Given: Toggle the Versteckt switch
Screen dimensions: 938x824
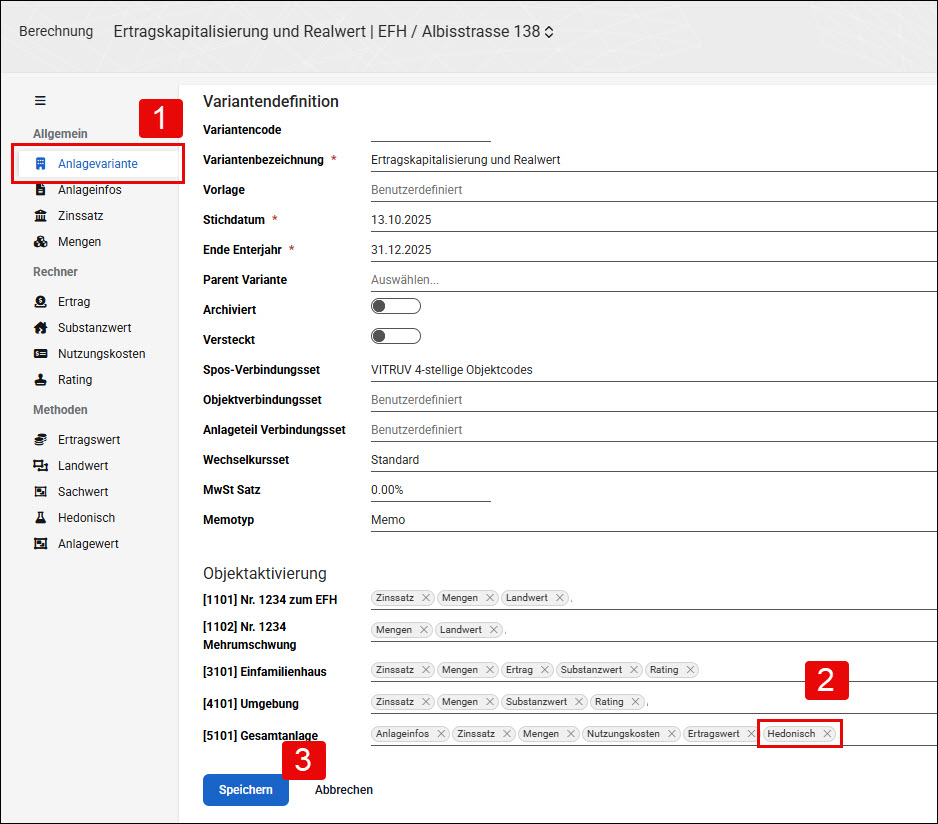Looking at the screenshot, I should tap(395, 336).
